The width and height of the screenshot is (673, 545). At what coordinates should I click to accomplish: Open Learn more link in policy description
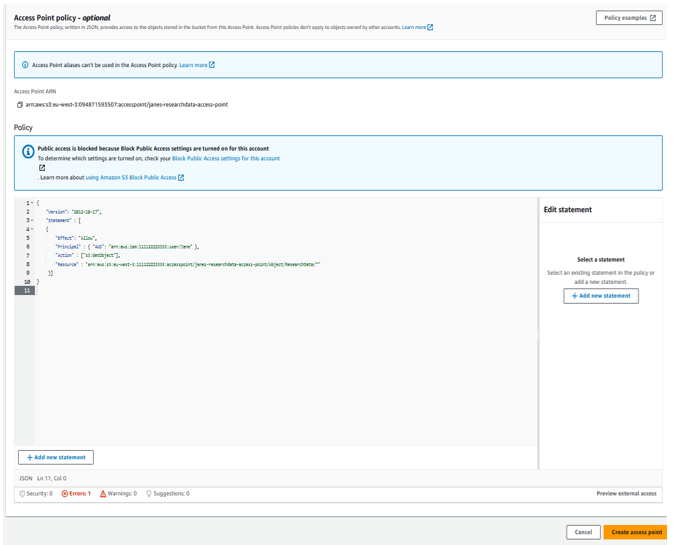417,27
